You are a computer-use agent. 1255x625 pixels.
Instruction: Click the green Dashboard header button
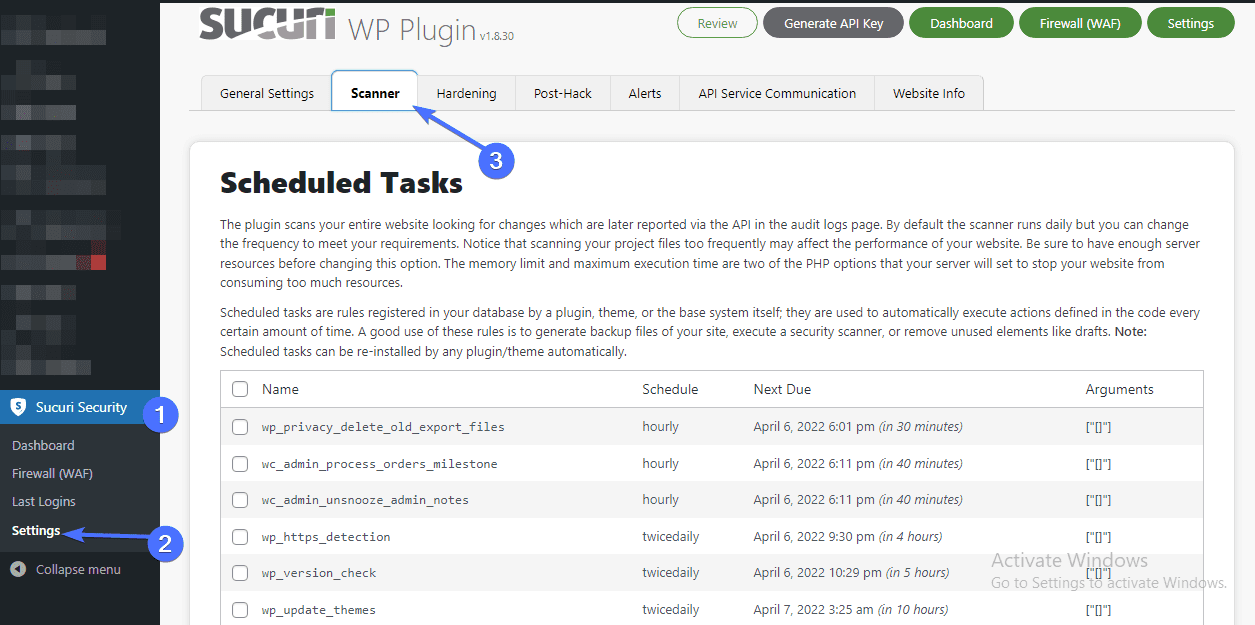point(961,23)
